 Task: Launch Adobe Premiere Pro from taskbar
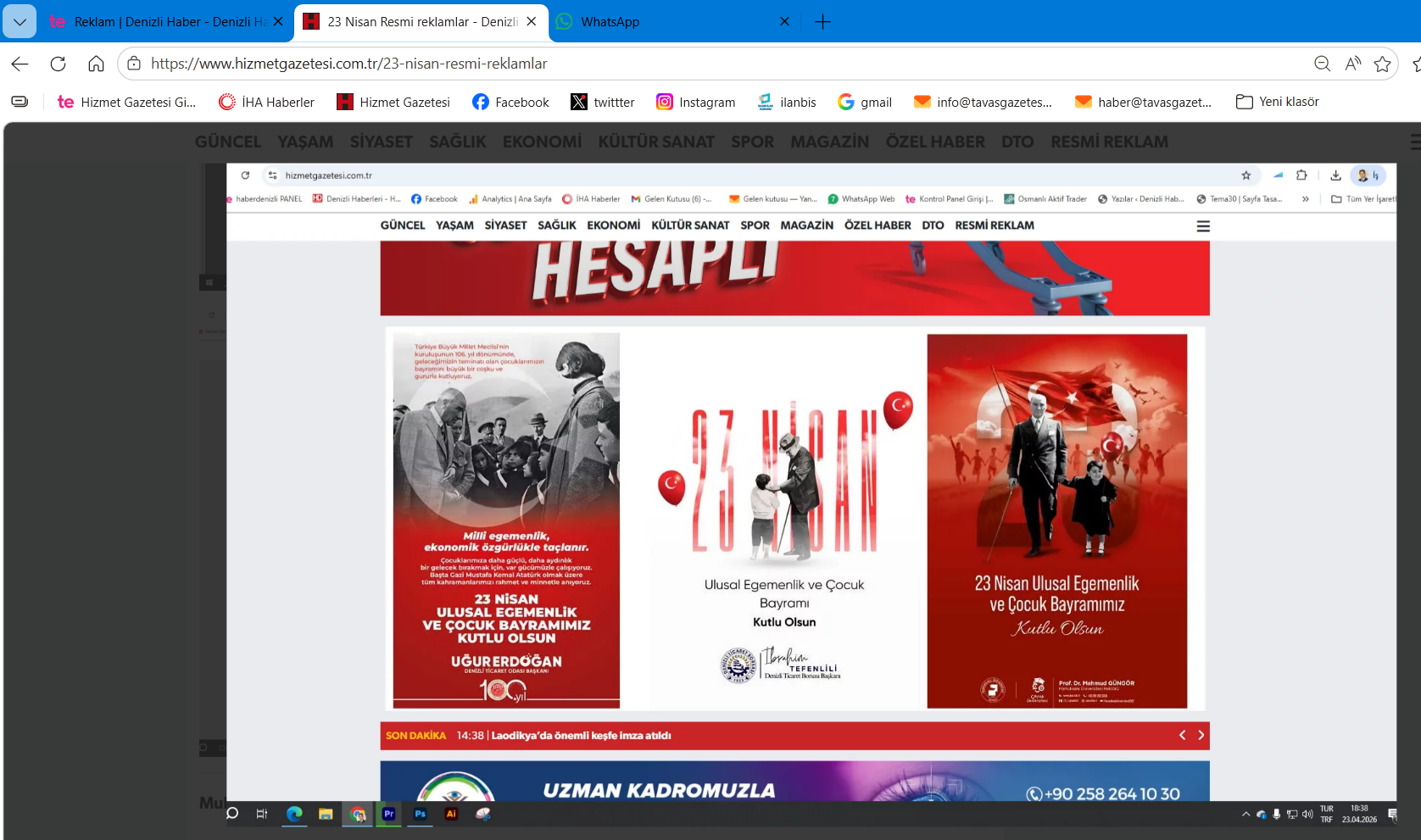pyautogui.click(x=388, y=814)
